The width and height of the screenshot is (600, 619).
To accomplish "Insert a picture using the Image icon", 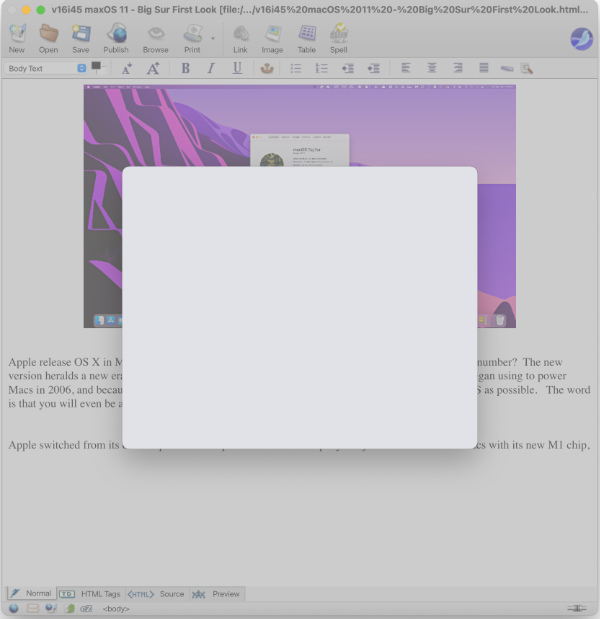I will click(272, 36).
